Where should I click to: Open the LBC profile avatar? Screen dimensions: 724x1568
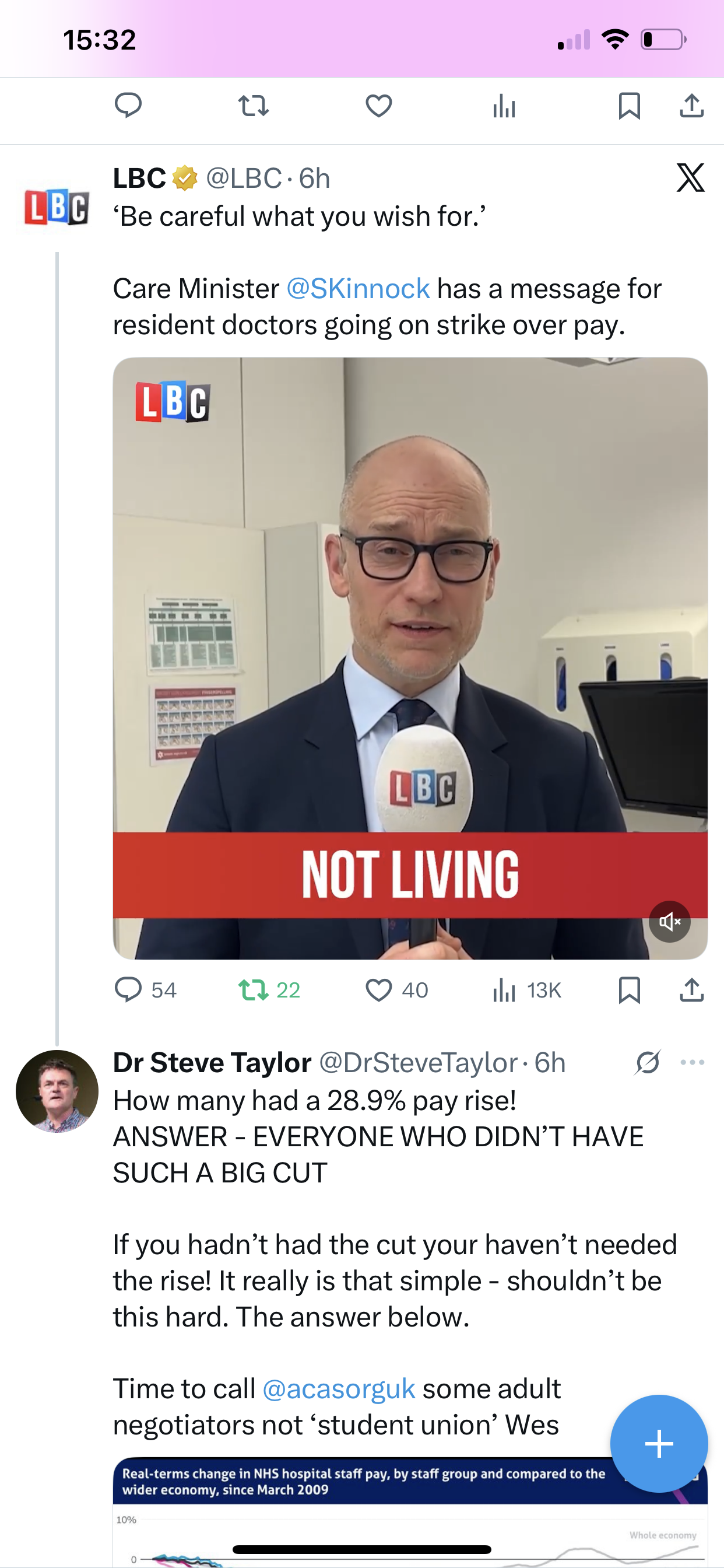(57, 207)
